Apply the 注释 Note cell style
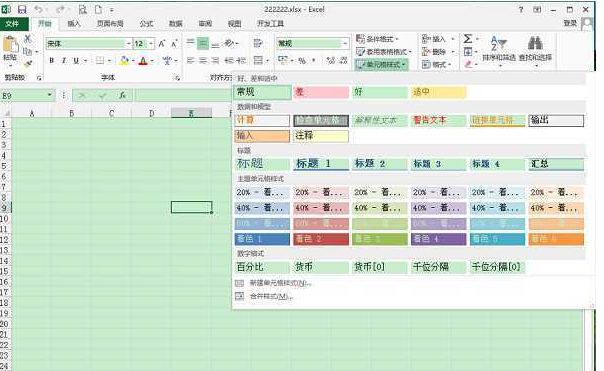 (321, 136)
